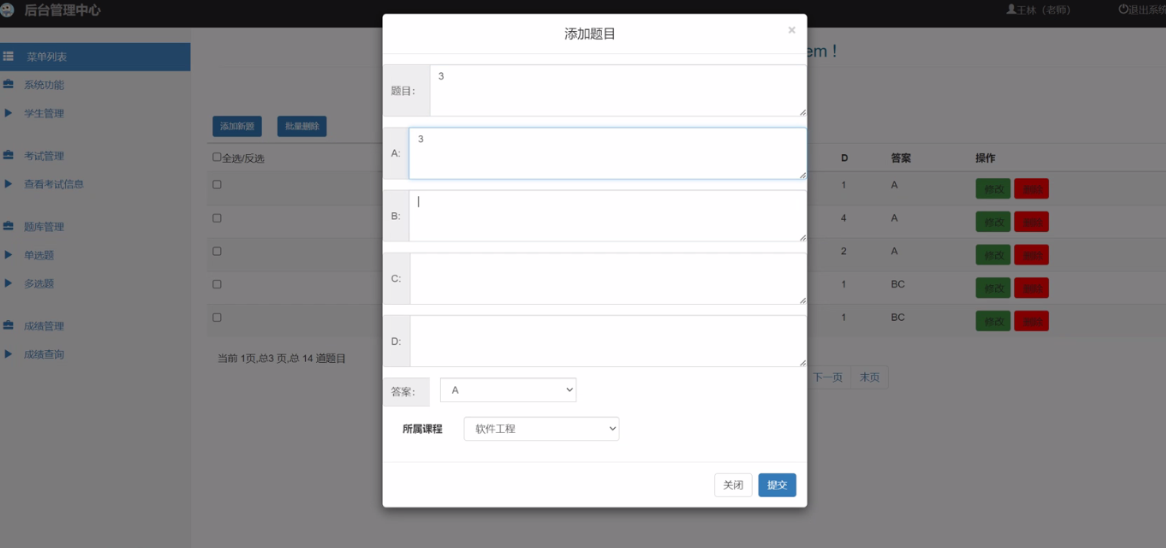Click 修改 in the fourth table row

pos(993,288)
